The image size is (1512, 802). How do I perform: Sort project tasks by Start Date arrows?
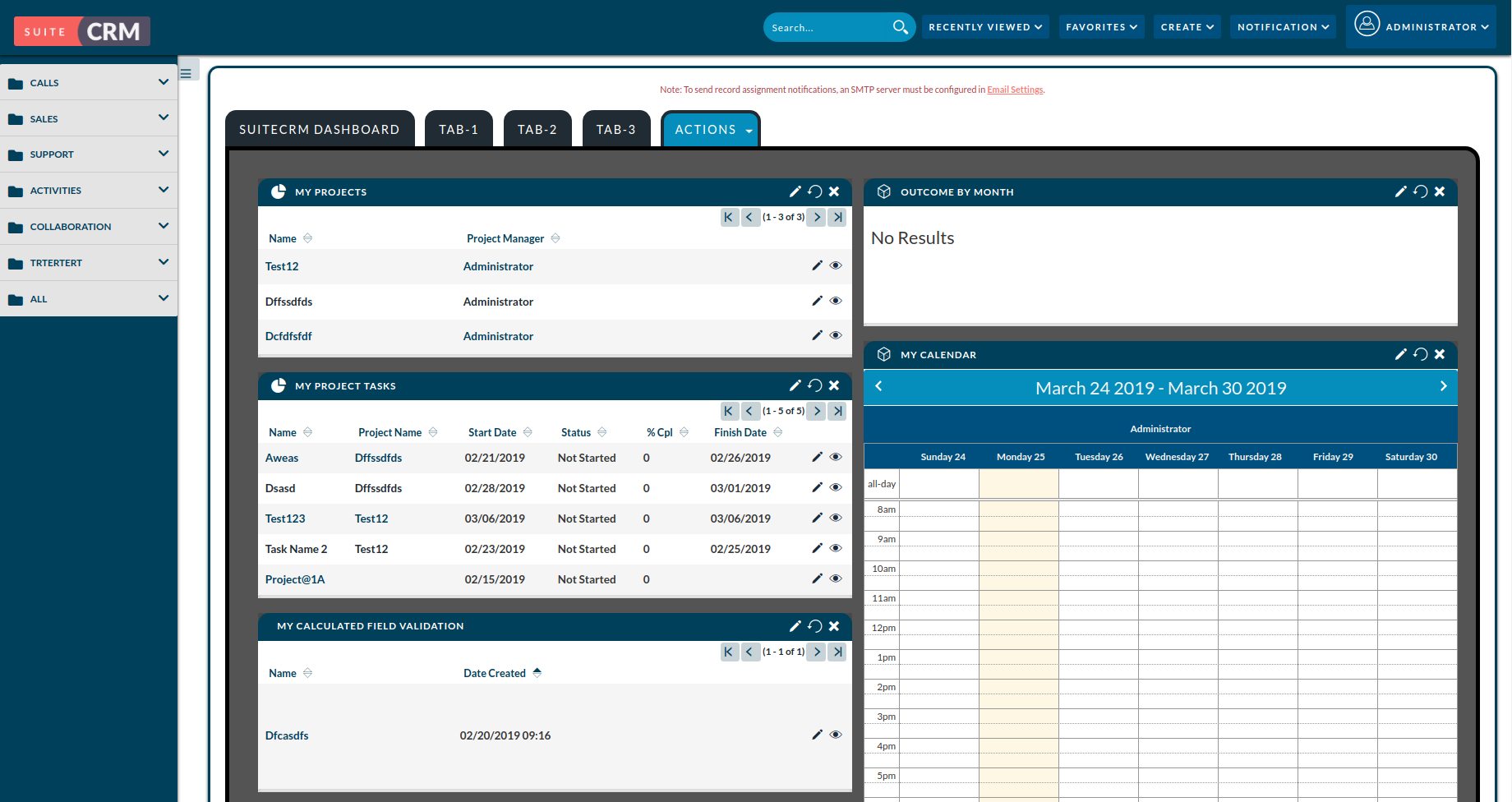point(526,431)
